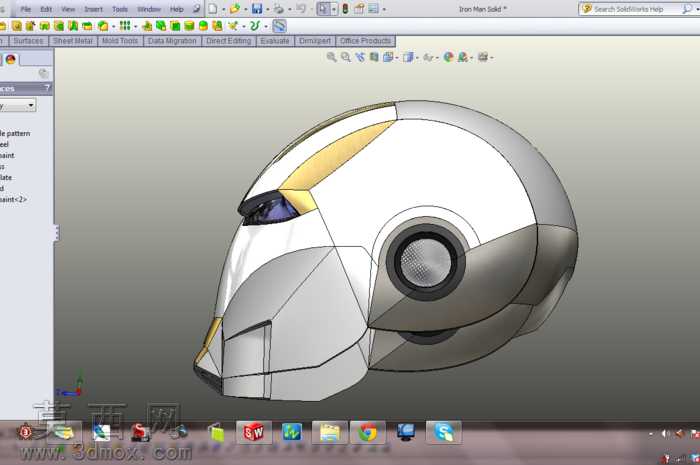The image size is (700, 465).
Task: Click the Zoom to Fit icon
Action: click(x=331, y=57)
